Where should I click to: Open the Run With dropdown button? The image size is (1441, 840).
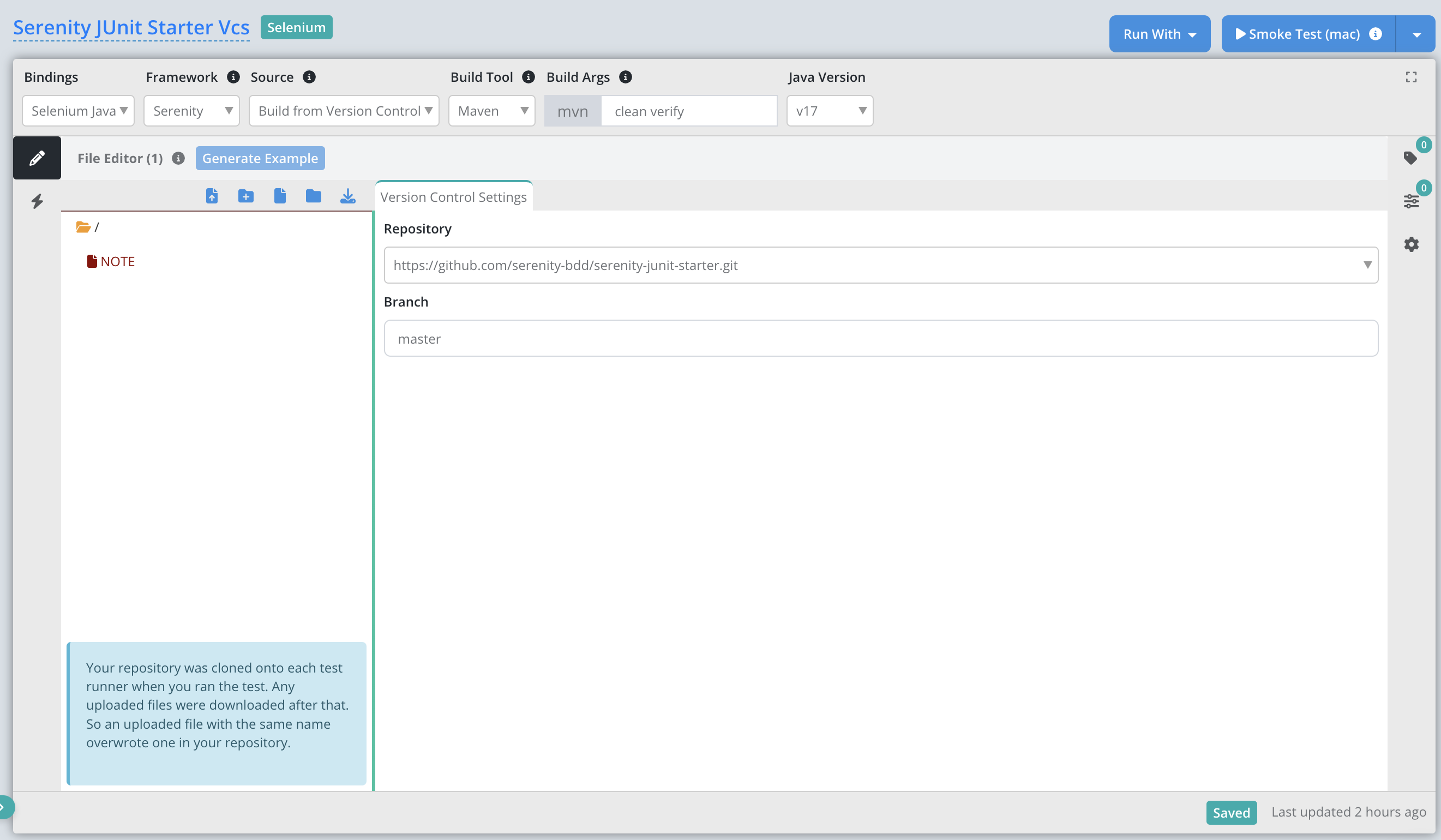1160,34
